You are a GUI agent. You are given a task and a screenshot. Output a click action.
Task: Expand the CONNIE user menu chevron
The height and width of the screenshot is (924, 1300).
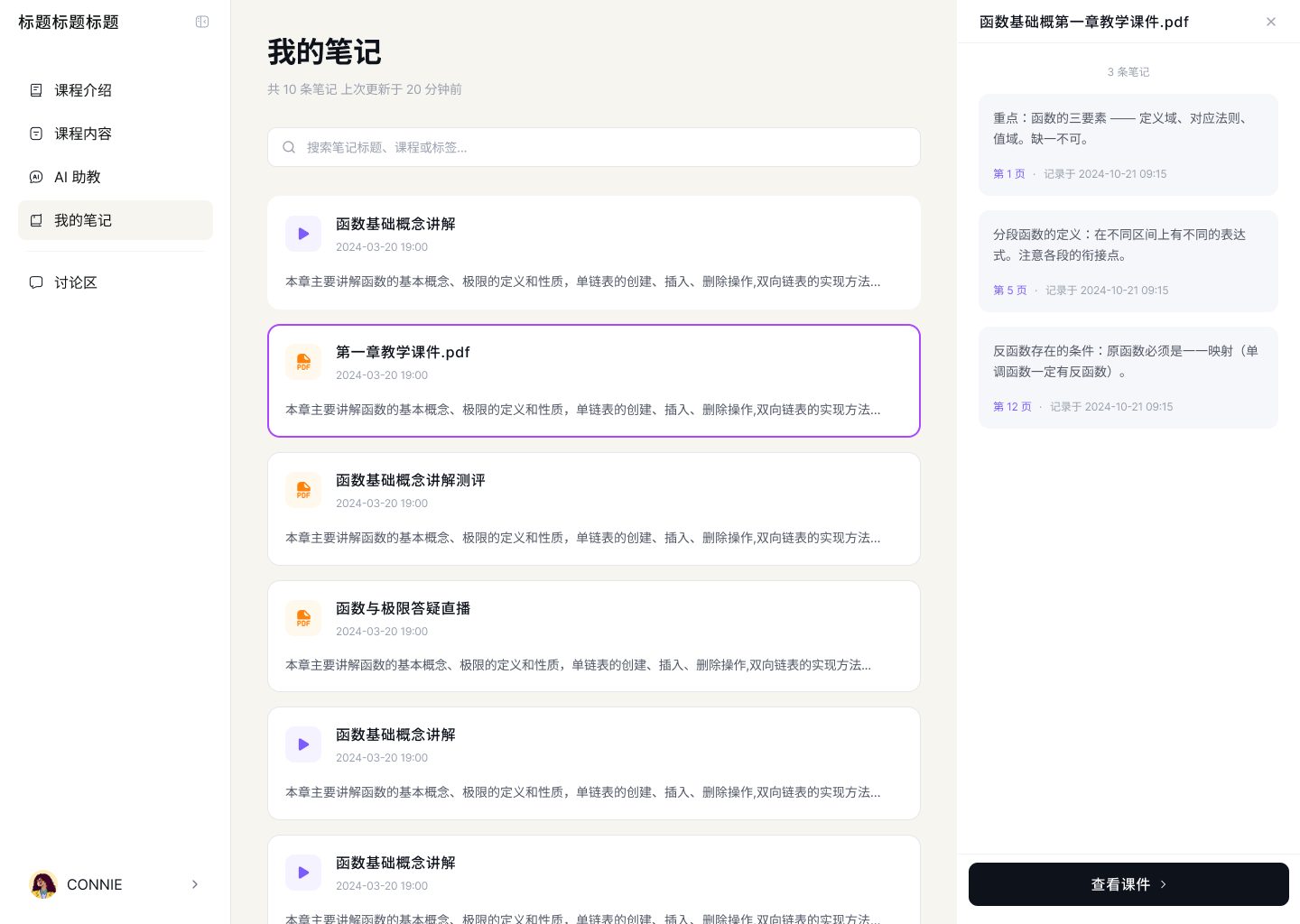[195, 884]
